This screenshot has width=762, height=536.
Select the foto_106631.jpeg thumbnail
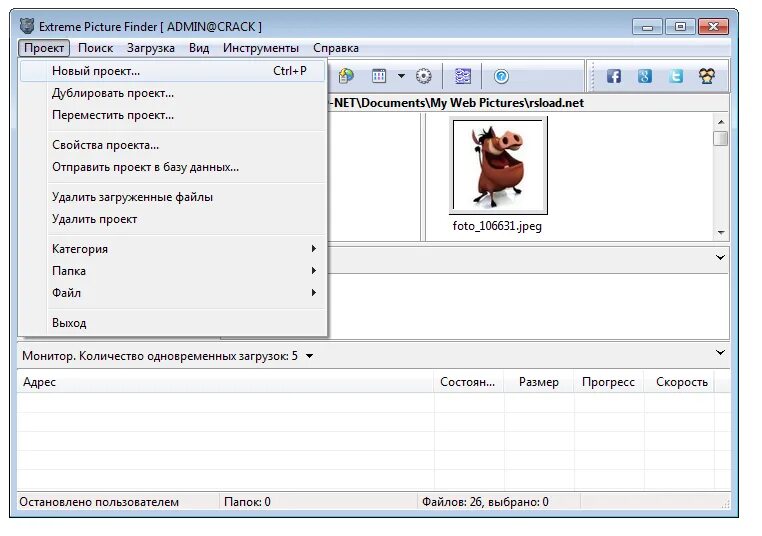tap(498, 165)
